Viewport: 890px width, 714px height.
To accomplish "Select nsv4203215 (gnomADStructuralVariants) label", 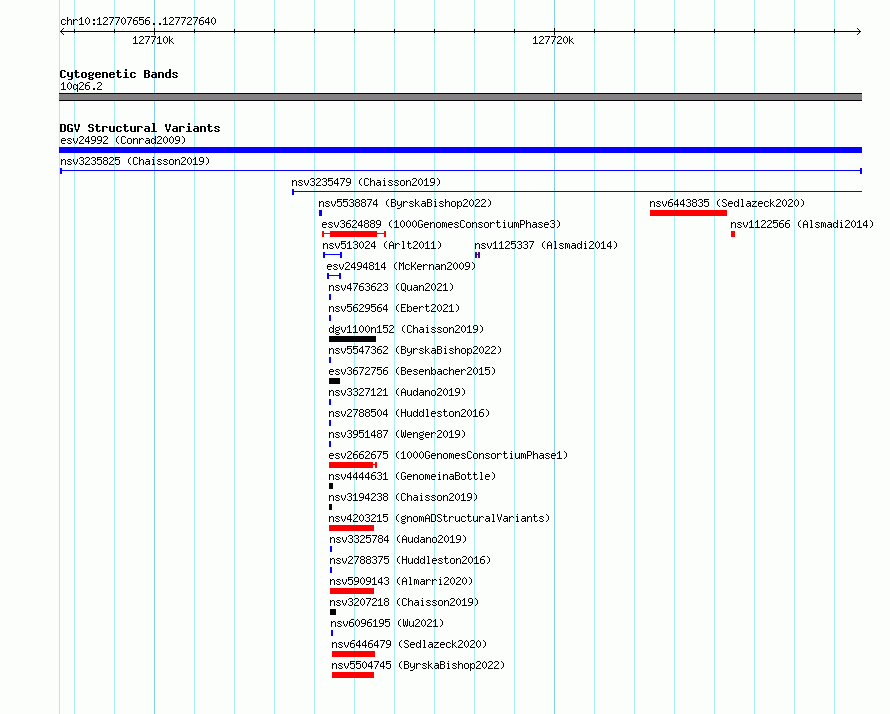I will click(x=439, y=518).
